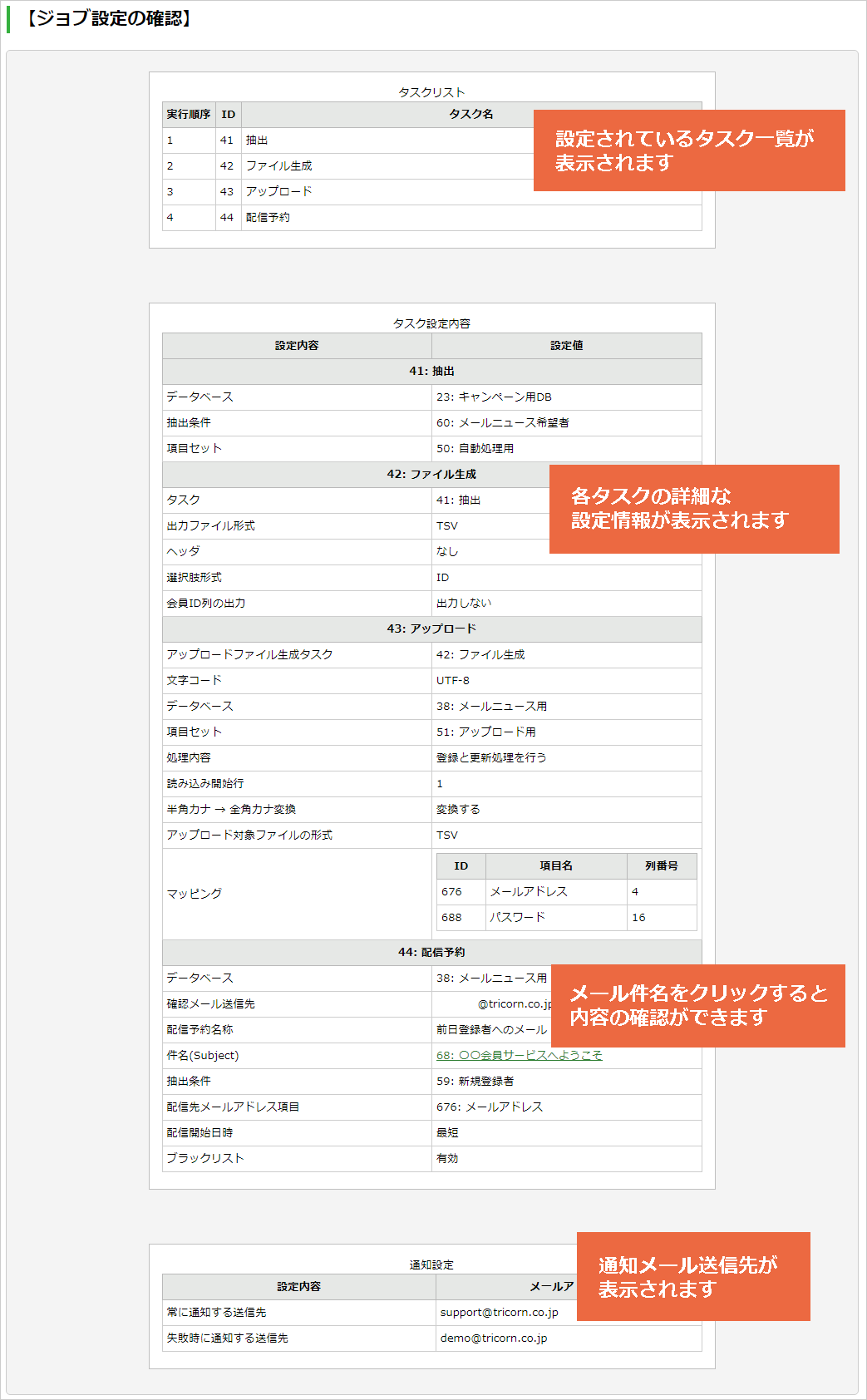Click the 43: アップロード section header

pyautogui.click(x=431, y=629)
